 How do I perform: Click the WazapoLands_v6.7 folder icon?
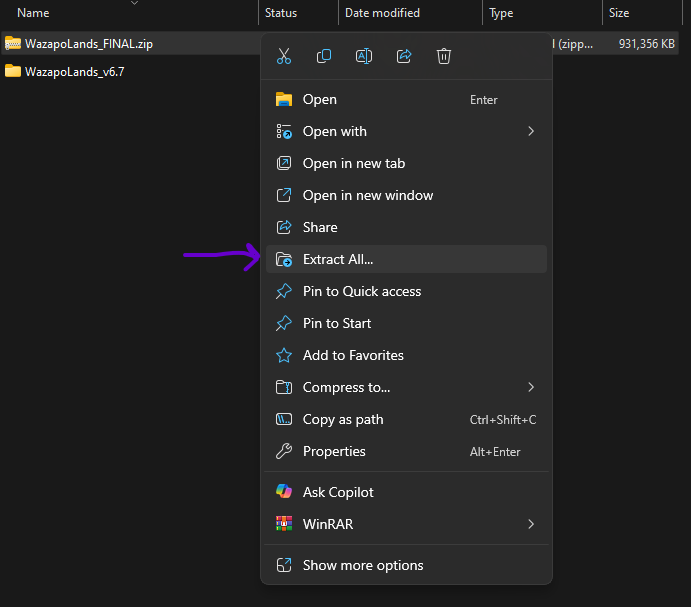13,71
